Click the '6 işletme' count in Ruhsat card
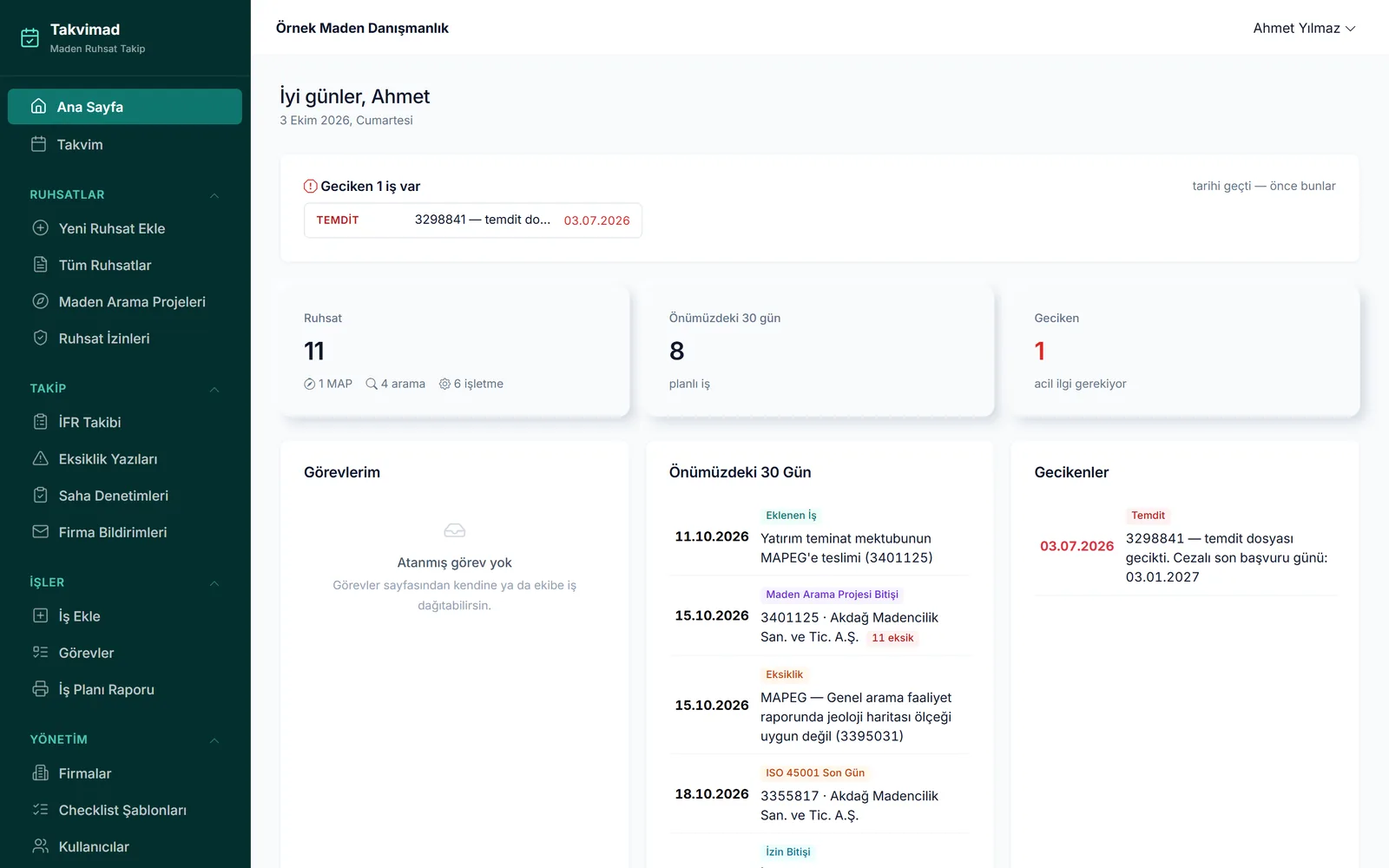 coord(471,384)
